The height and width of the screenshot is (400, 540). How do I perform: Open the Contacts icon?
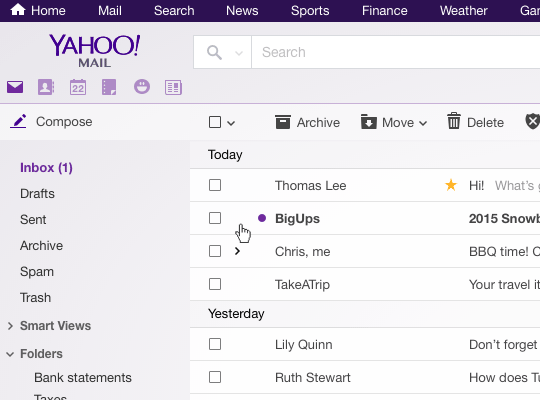(x=46, y=87)
